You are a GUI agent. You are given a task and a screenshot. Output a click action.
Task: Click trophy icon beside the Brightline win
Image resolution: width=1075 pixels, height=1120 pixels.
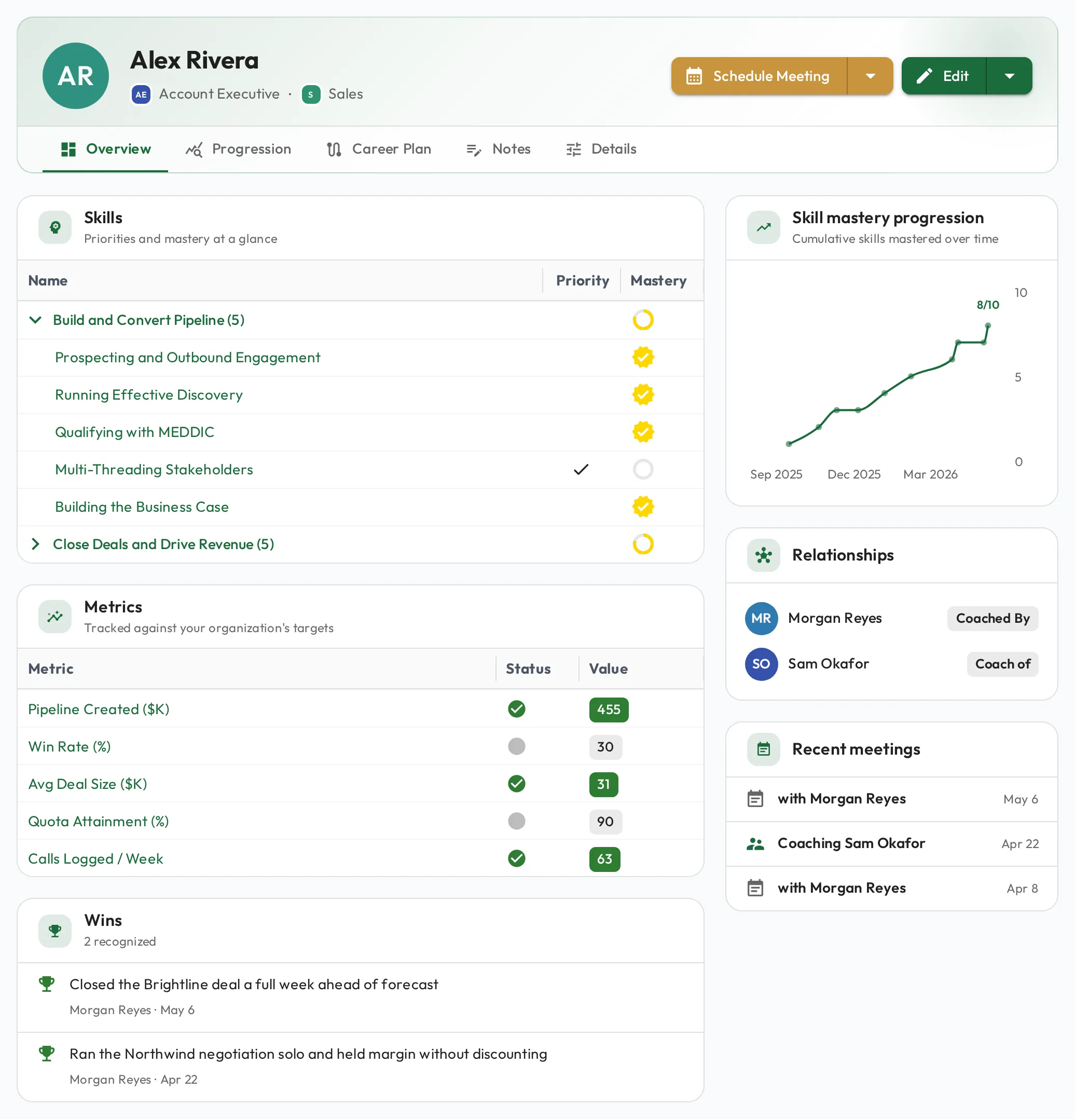click(x=46, y=985)
